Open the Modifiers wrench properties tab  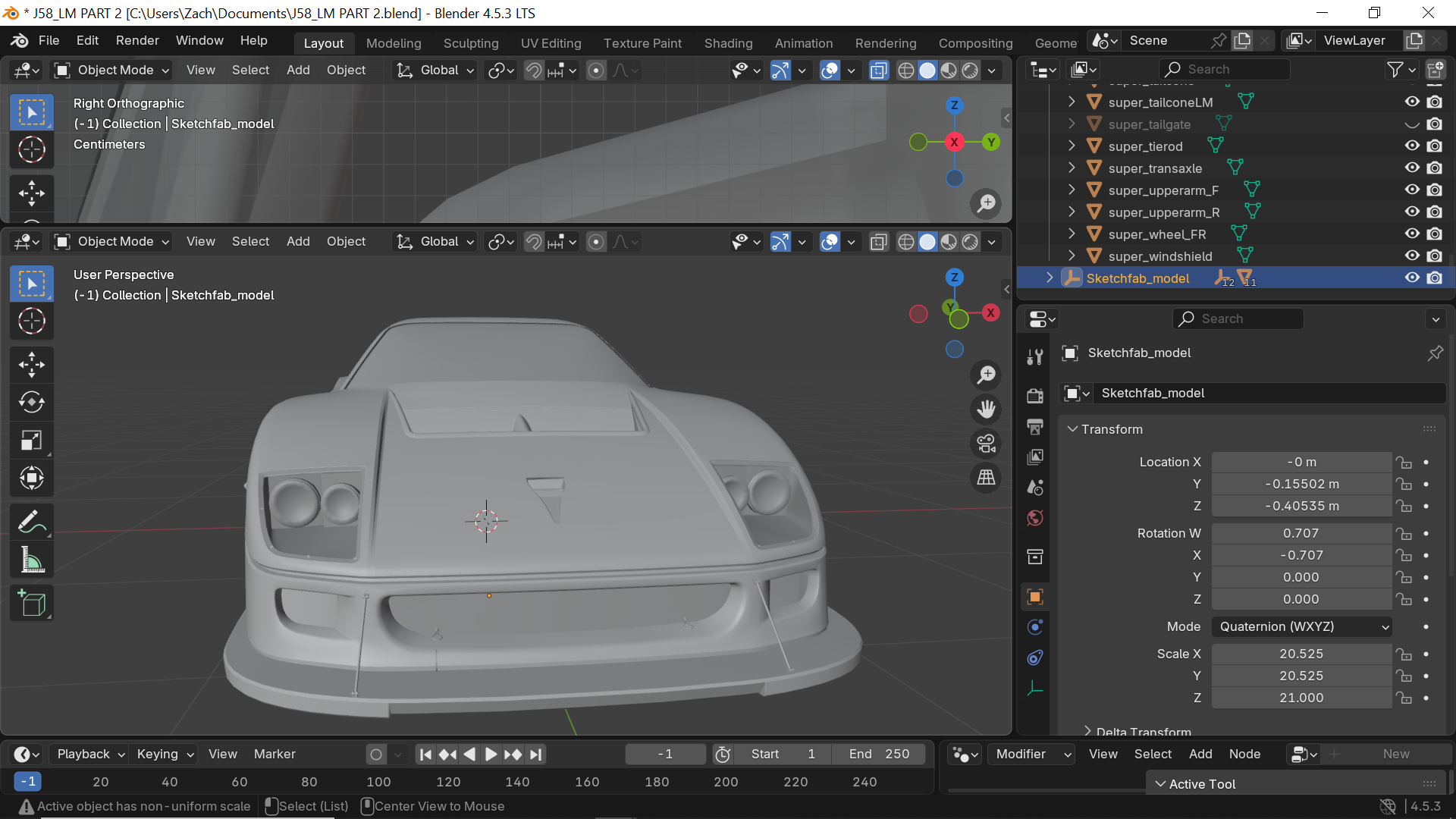click(1035, 358)
